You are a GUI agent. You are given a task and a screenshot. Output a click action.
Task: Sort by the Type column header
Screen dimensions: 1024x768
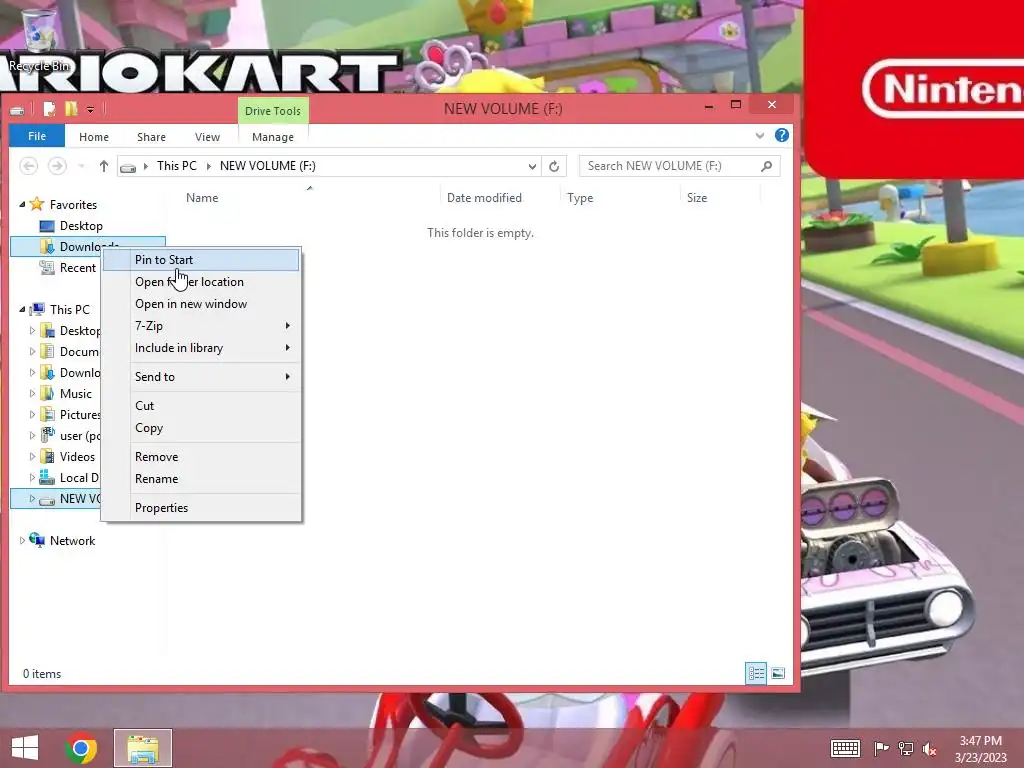pos(580,198)
